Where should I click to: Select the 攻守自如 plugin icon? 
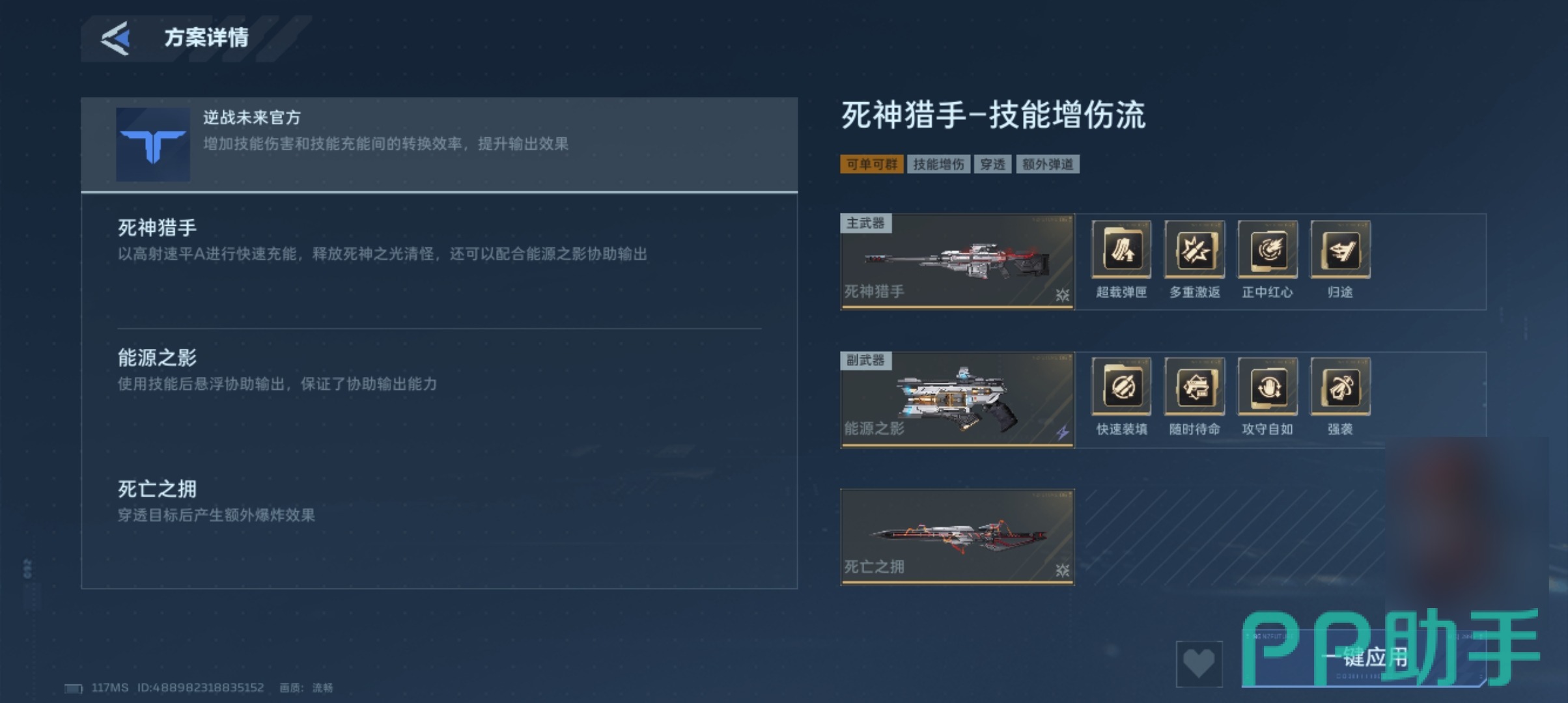(1267, 387)
